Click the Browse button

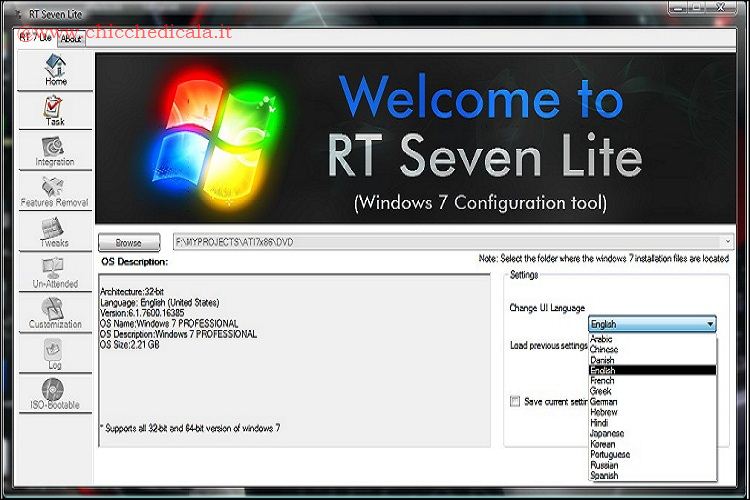click(129, 242)
